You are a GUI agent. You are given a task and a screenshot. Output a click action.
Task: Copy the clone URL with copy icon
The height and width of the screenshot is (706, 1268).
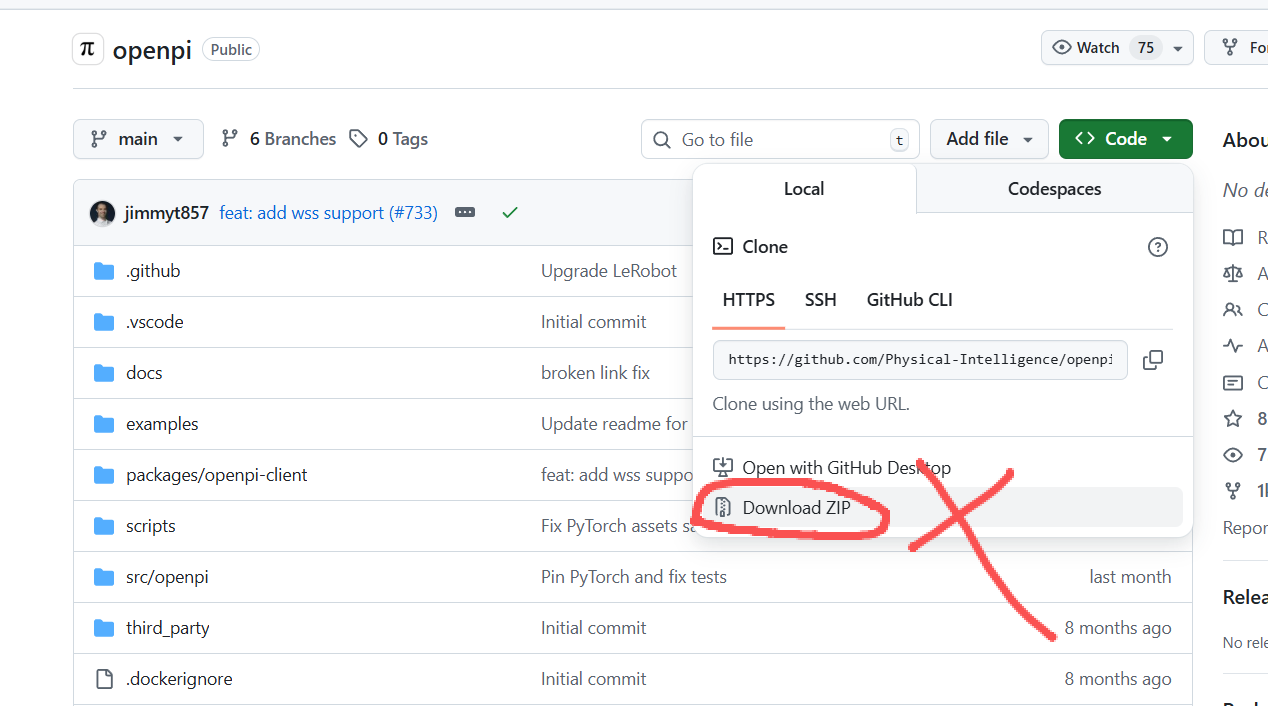(1153, 360)
